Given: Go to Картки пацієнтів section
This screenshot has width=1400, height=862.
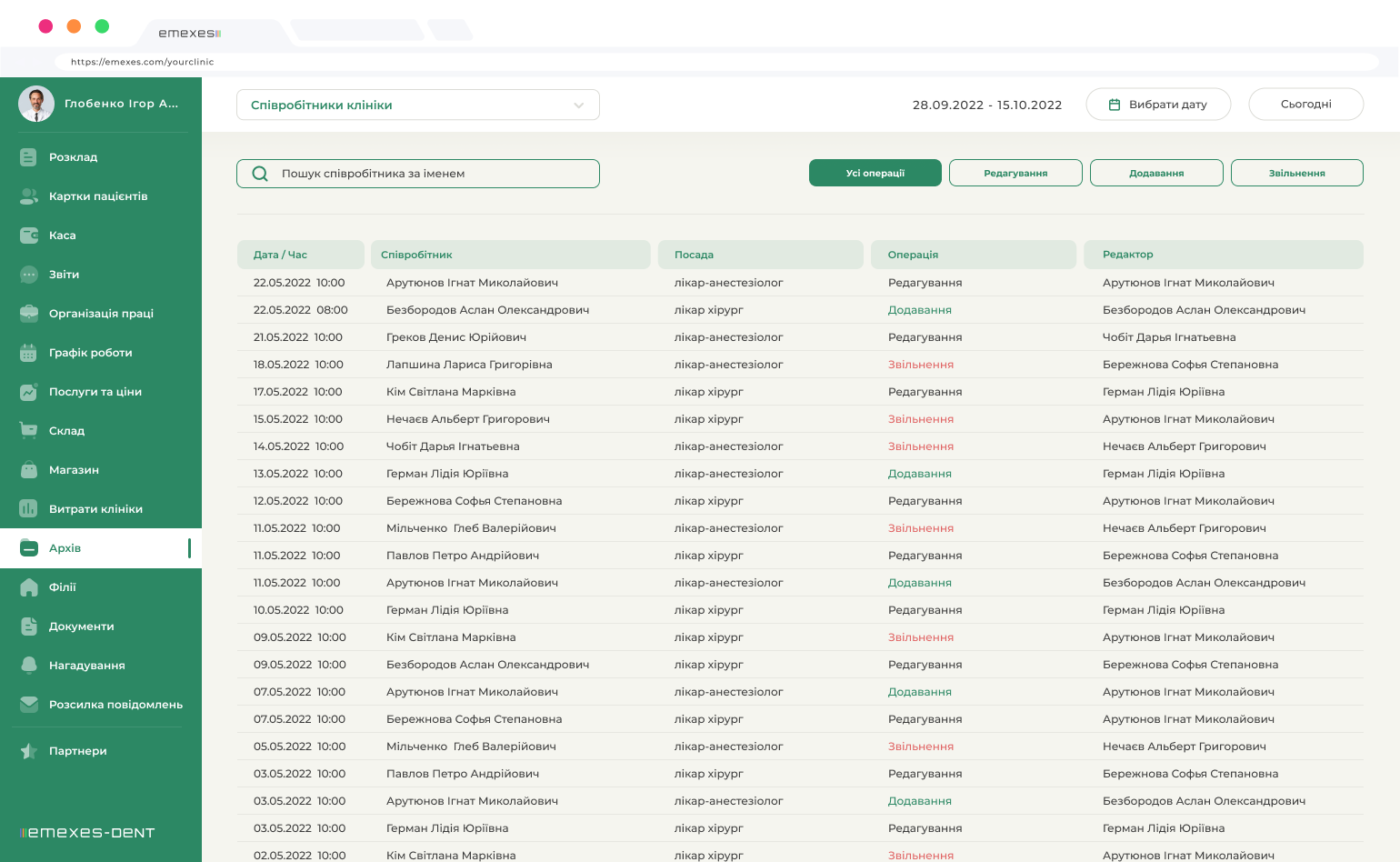Looking at the screenshot, I should (x=101, y=196).
